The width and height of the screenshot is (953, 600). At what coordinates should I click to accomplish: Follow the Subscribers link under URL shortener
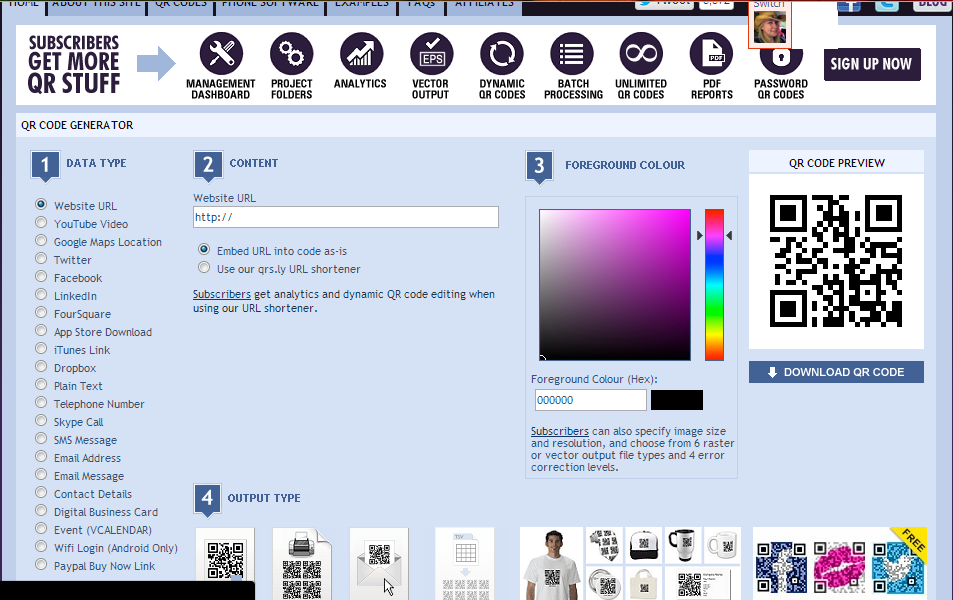coord(222,294)
